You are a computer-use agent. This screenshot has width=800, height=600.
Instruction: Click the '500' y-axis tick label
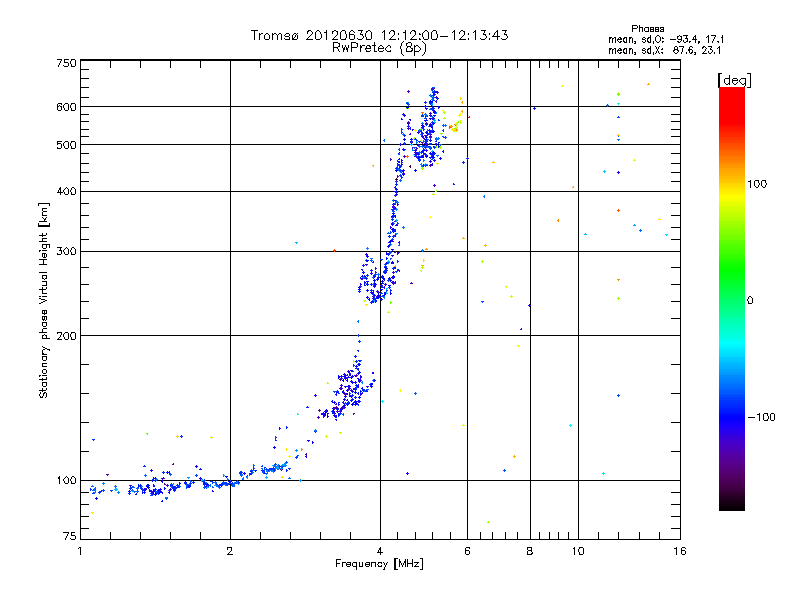point(66,145)
